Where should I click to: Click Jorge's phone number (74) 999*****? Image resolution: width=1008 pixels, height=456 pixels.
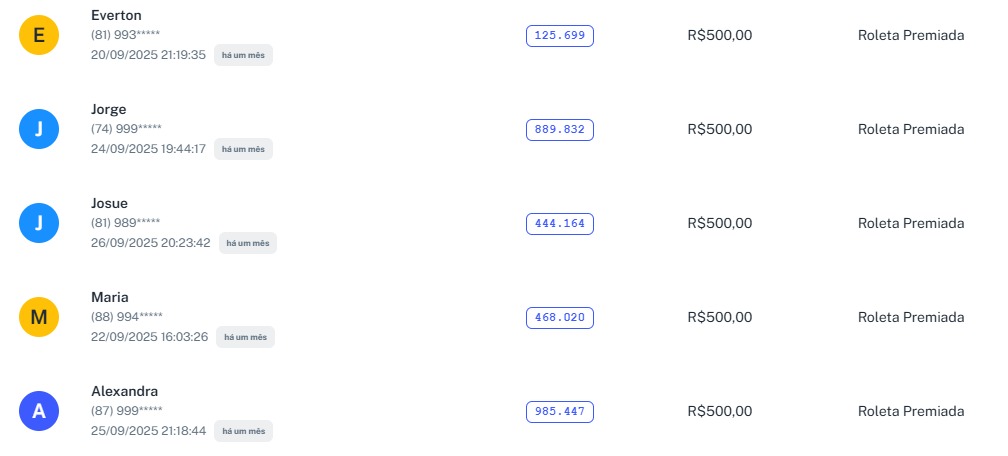(126, 129)
